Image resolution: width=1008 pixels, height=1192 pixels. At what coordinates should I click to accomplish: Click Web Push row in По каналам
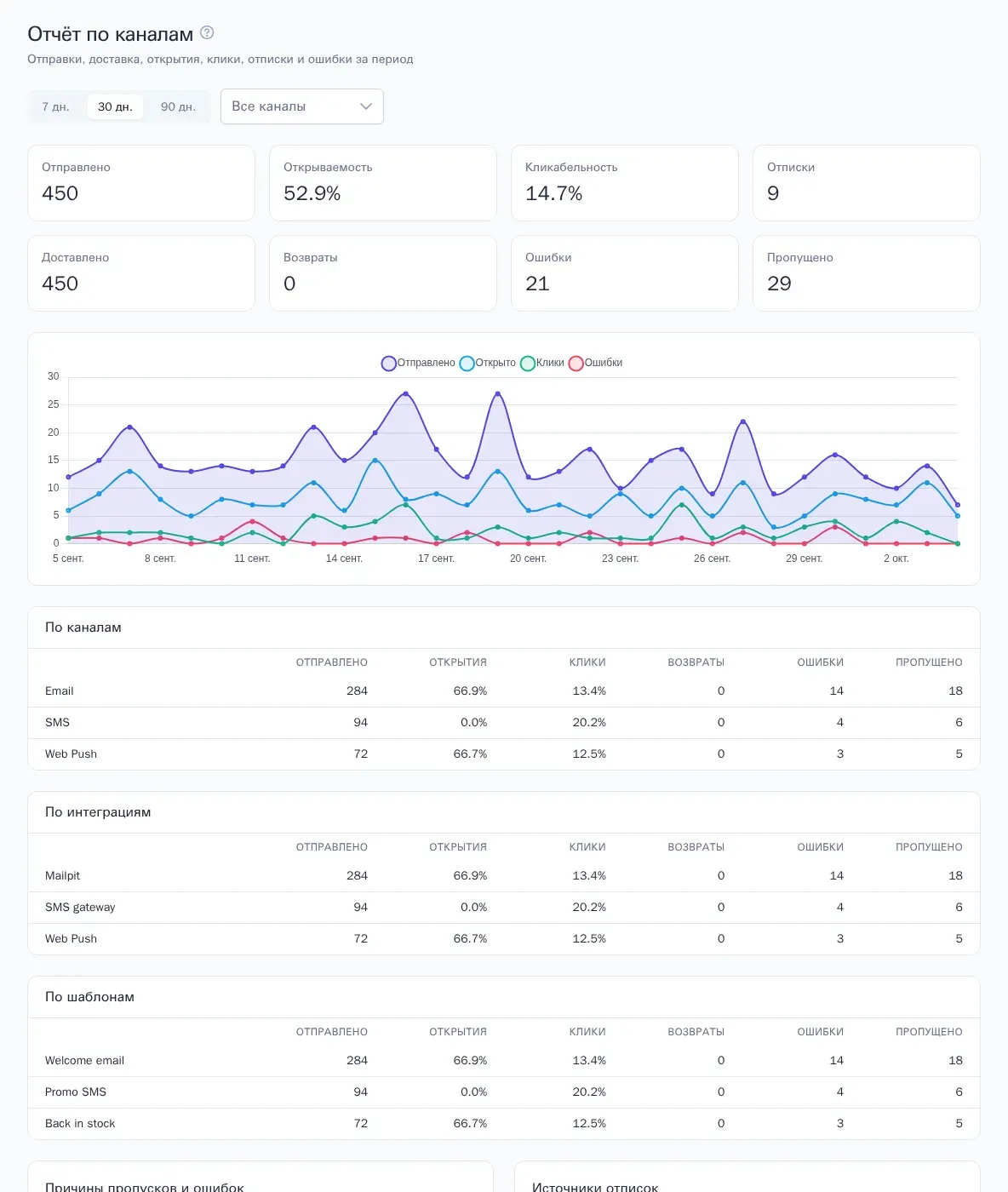(x=504, y=754)
